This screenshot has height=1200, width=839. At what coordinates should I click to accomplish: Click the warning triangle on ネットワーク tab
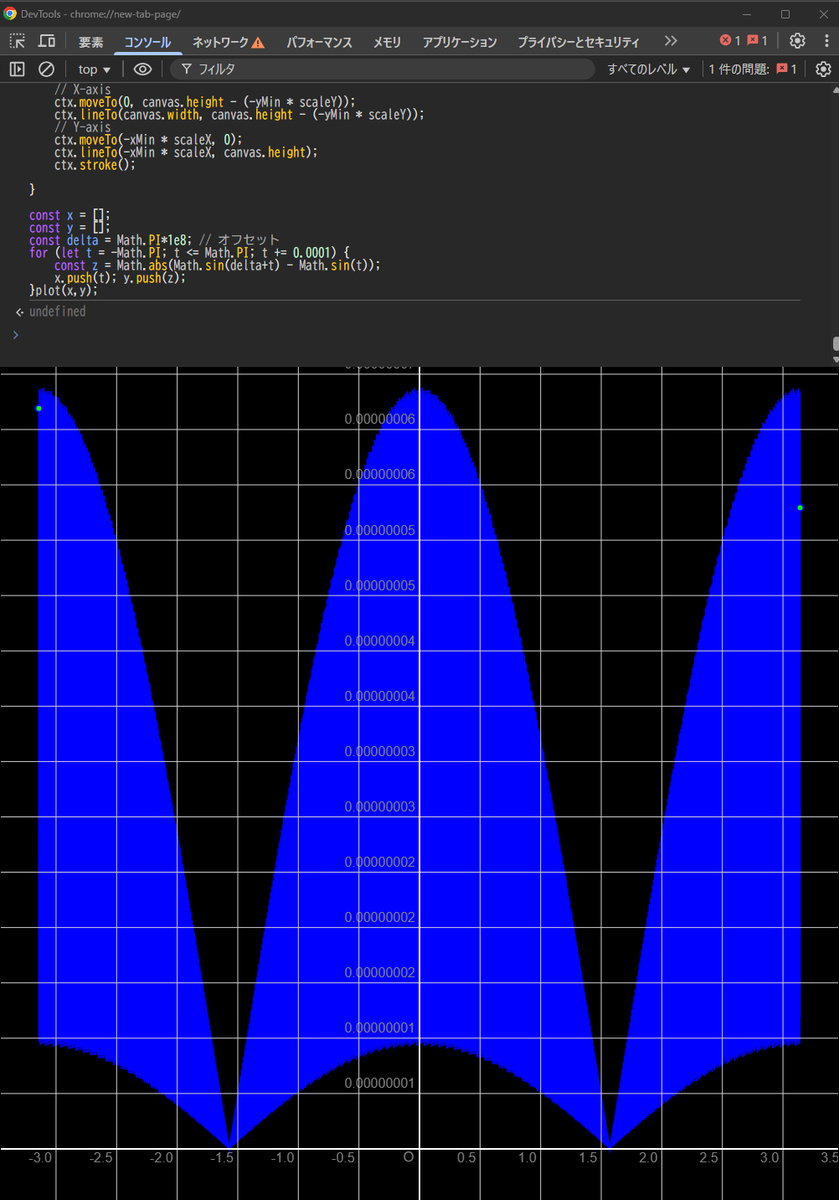(x=258, y=42)
